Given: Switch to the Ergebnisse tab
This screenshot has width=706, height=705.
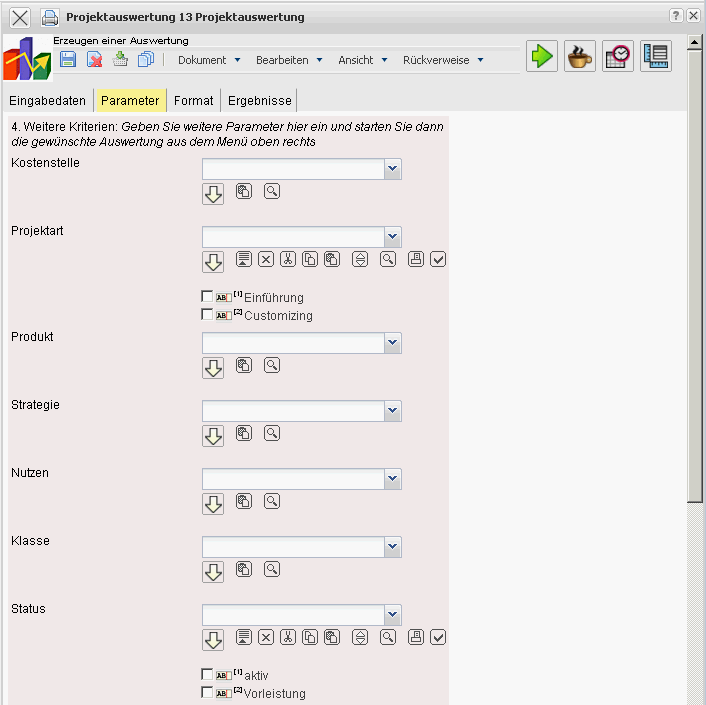Looking at the screenshot, I should pyautogui.click(x=259, y=101).
